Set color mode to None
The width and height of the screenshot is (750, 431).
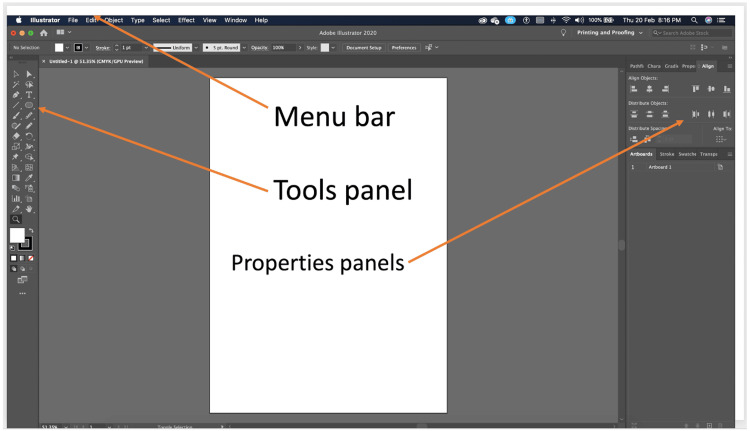pos(31,258)
